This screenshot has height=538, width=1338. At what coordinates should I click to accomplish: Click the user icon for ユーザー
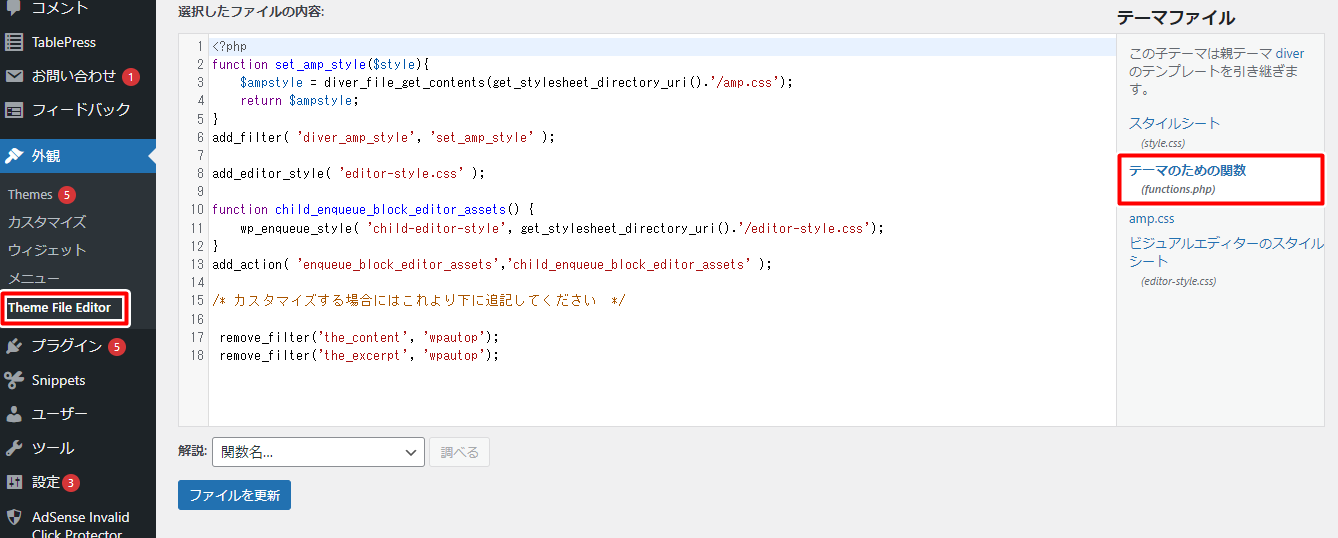(14, 414)
